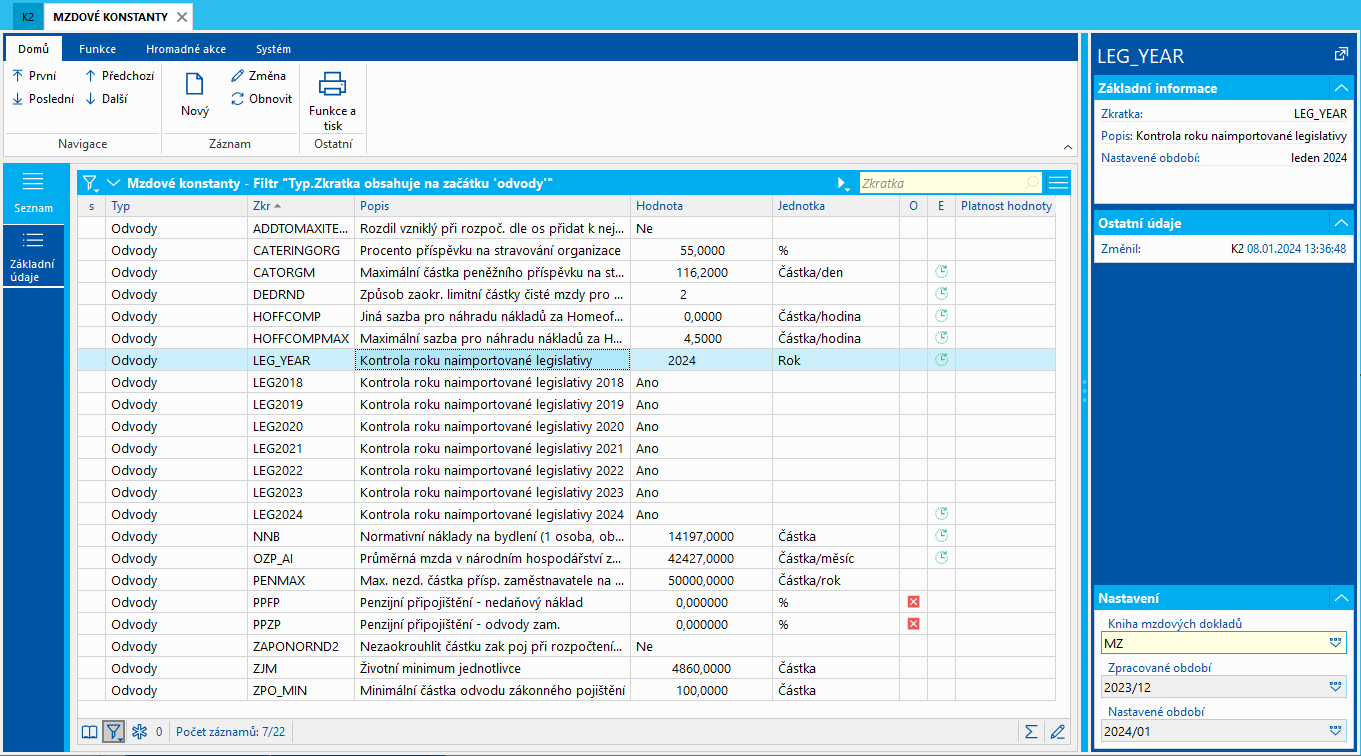Open Základní údaje sidebar icon

[33, 240]
